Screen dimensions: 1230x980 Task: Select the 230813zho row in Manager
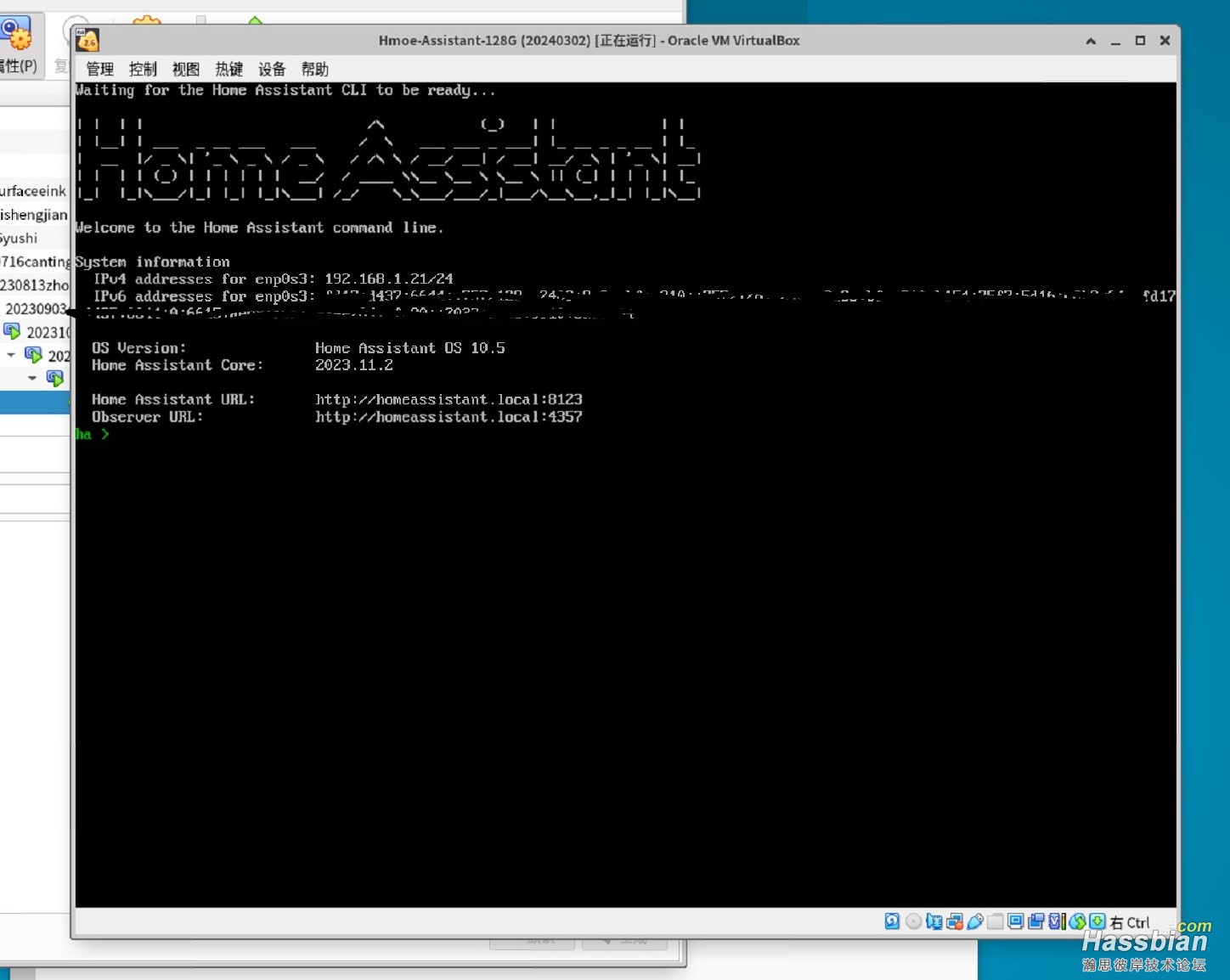click(x=35, y=285)
